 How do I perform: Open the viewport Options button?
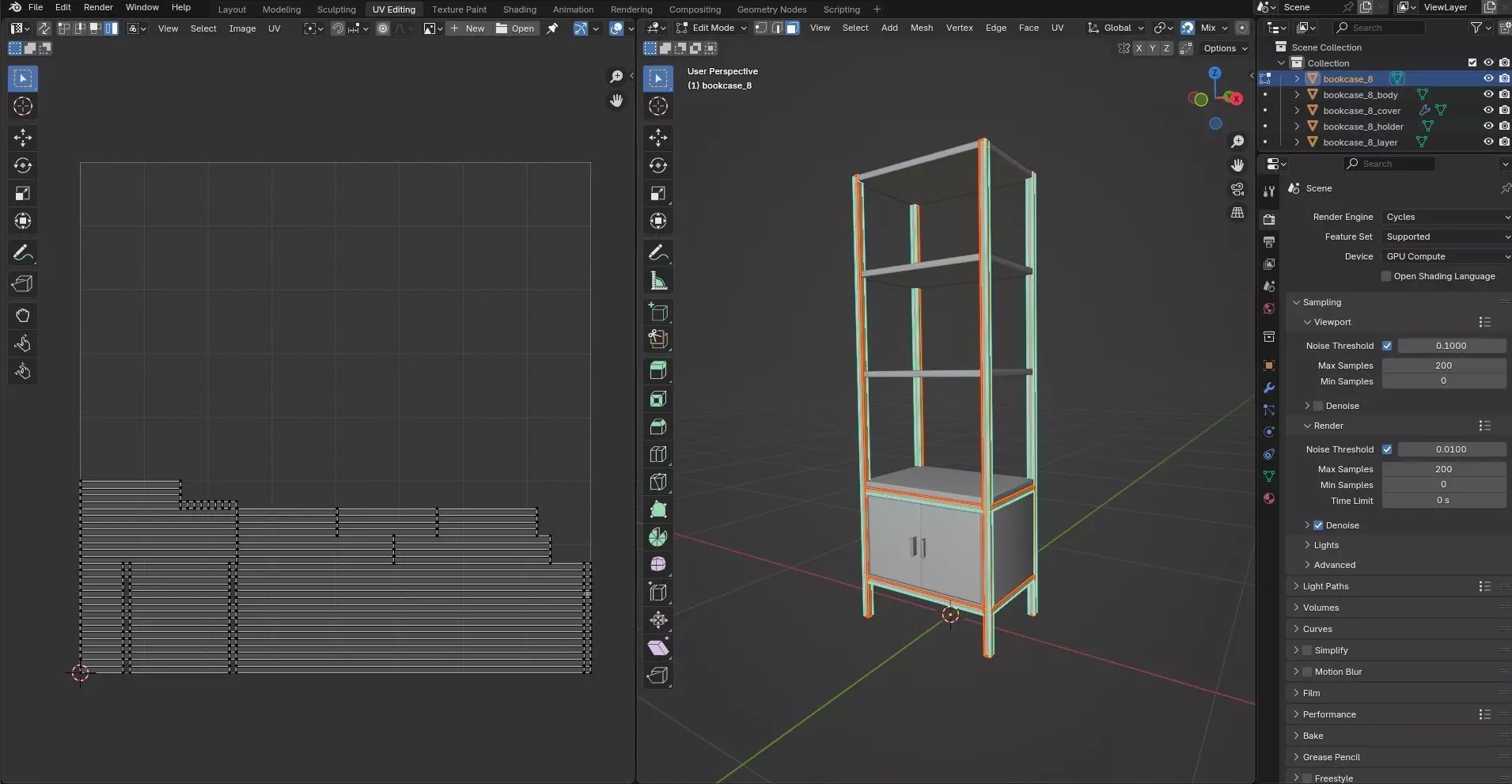[x=1225, y=48]
